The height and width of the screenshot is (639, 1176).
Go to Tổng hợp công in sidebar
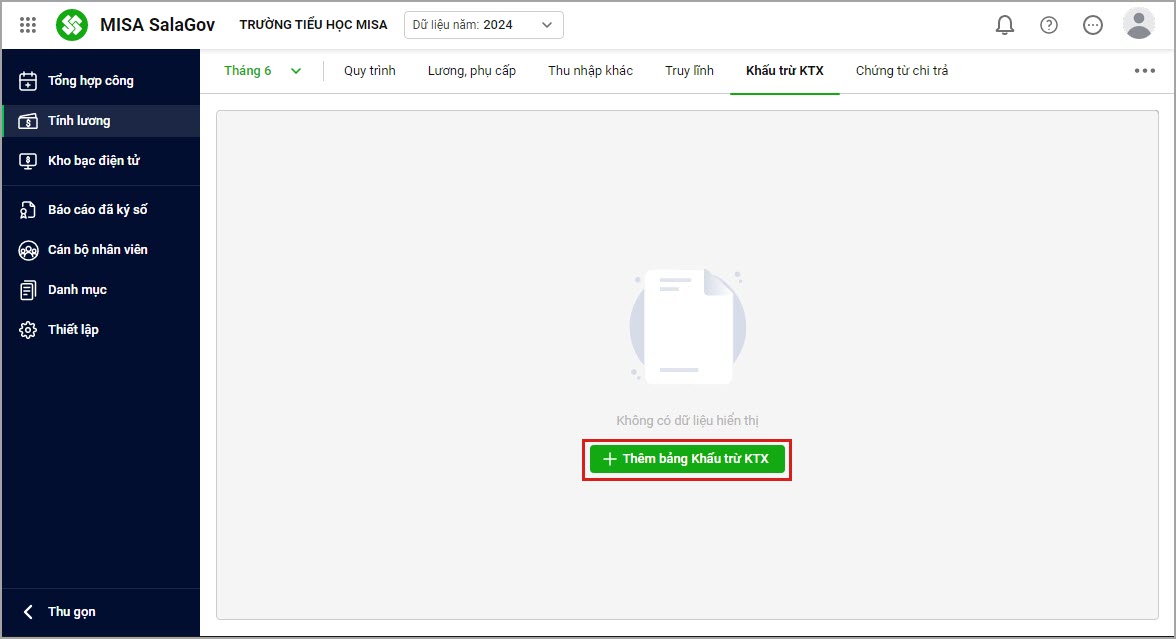pyautogui.click(x=90, y=81)
